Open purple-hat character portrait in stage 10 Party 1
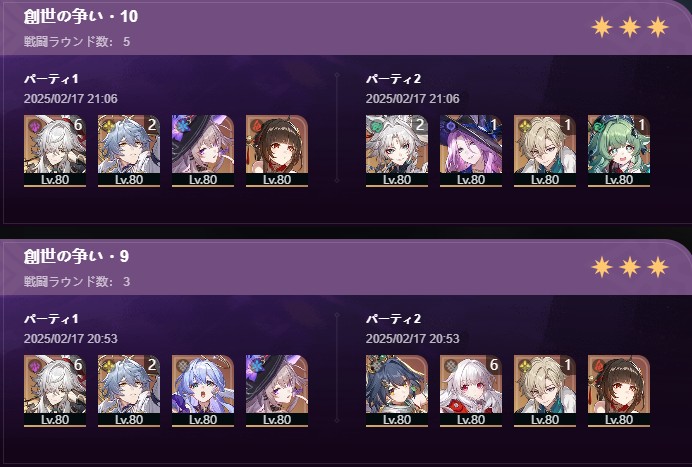This screenshot has width=692, height=467. point(203,151)
